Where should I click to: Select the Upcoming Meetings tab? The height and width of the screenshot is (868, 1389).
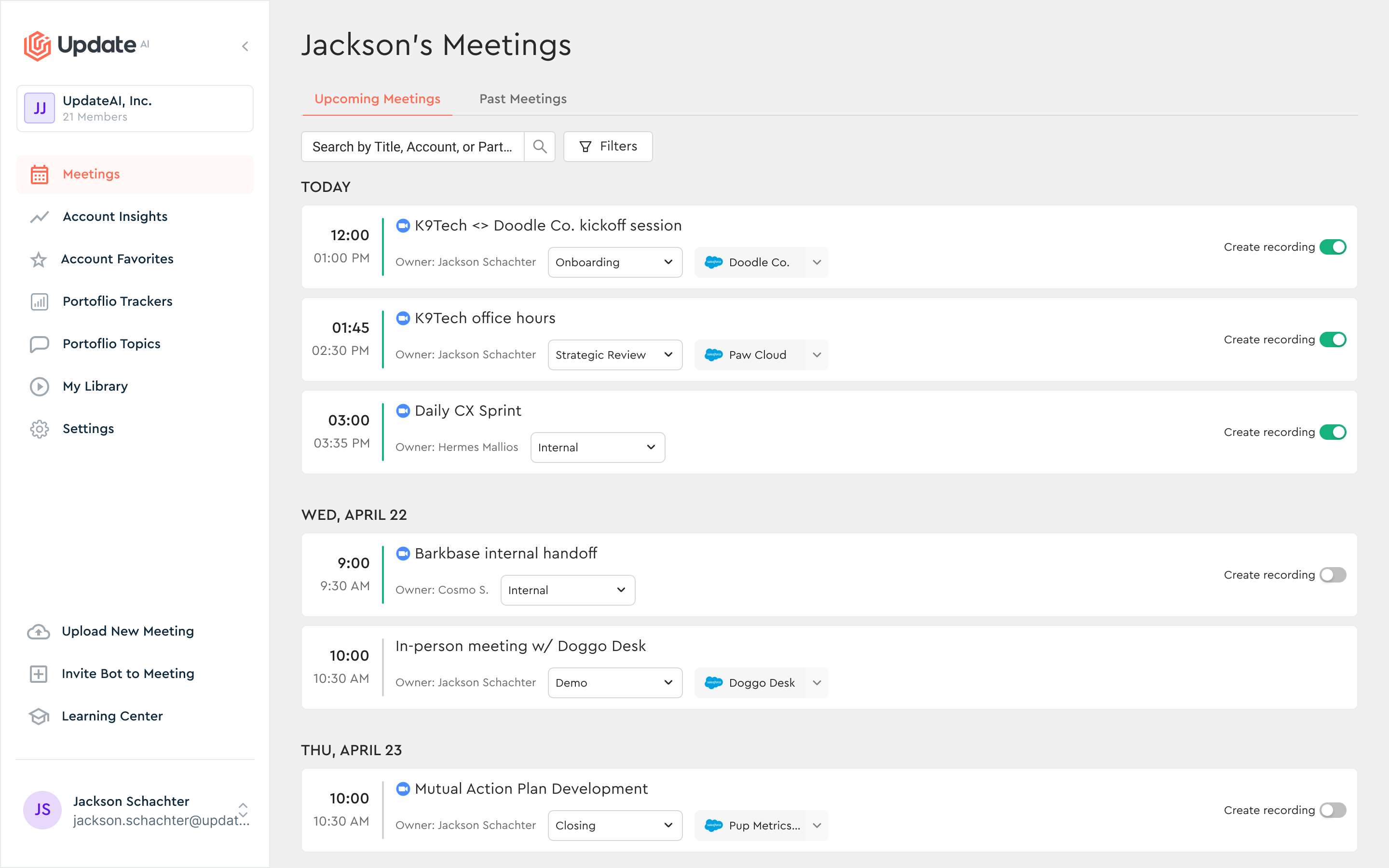(x=377, y=99)
